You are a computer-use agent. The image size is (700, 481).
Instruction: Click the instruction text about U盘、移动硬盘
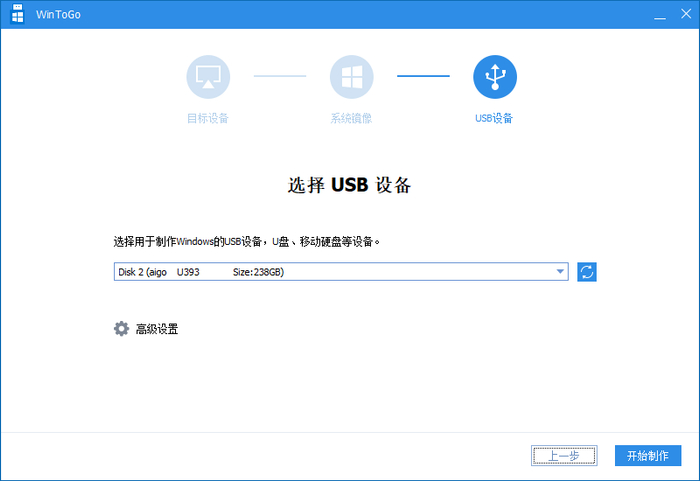tap(247, 242)
